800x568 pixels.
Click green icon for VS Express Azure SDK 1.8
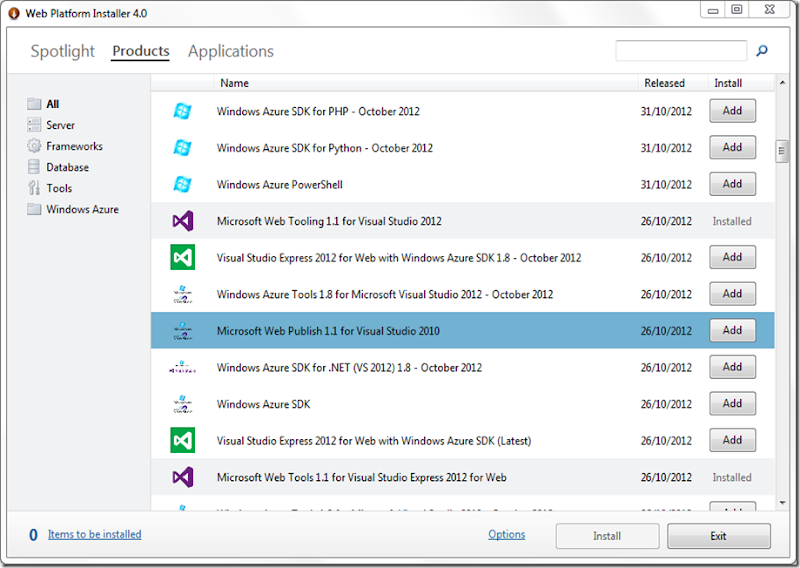(x=183, y=257)
